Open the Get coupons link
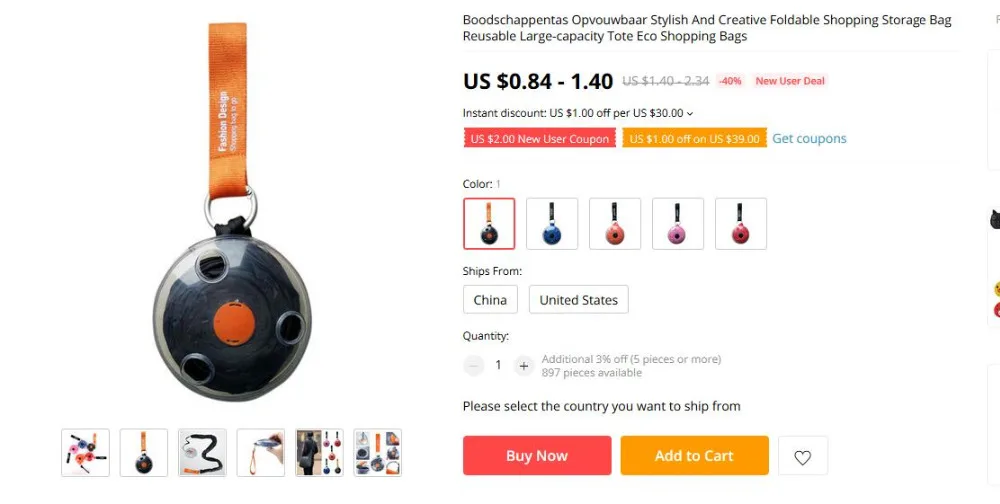The image size is (1000, 504). tap(809, 138)
